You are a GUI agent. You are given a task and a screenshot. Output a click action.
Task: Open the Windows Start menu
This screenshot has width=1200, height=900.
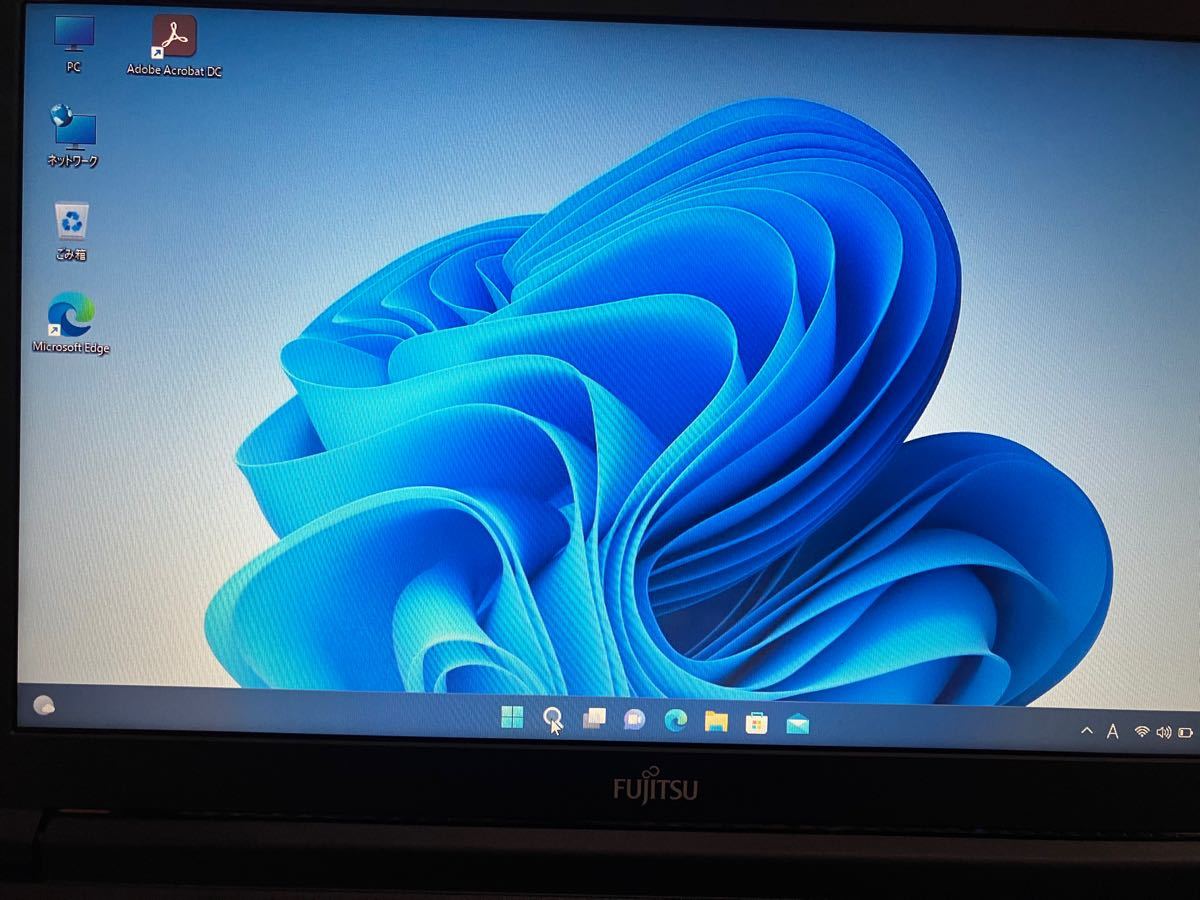[512, 716]
